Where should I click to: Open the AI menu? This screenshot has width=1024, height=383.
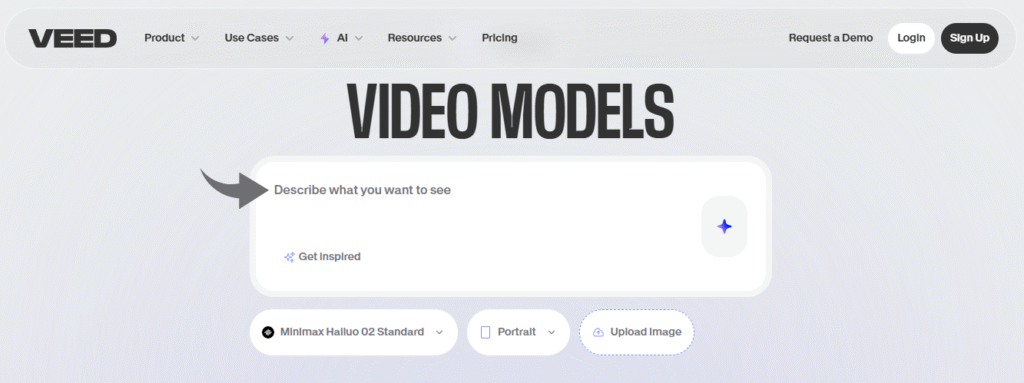(342, 38)
